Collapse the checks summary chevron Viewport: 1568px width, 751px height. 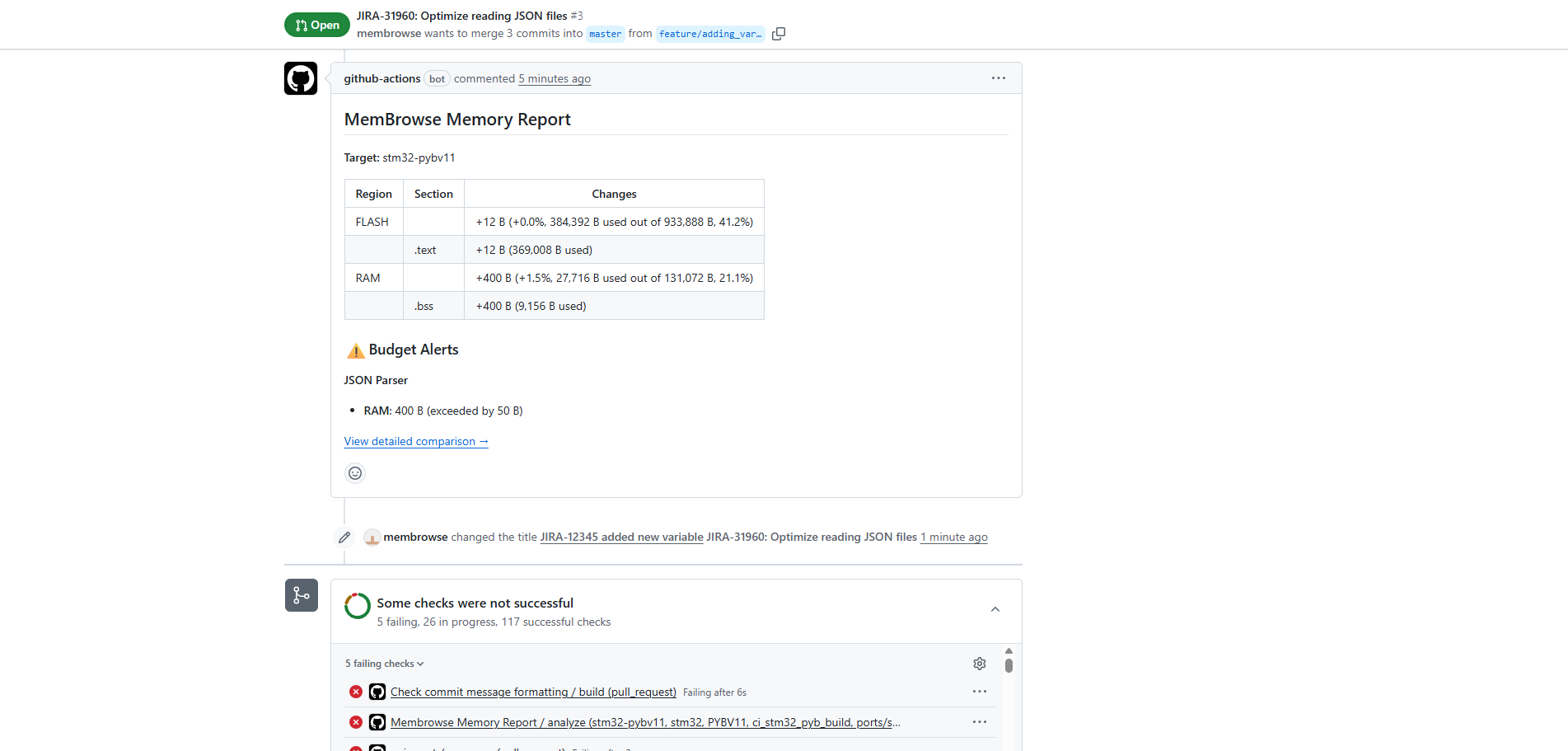click(995, 610)
